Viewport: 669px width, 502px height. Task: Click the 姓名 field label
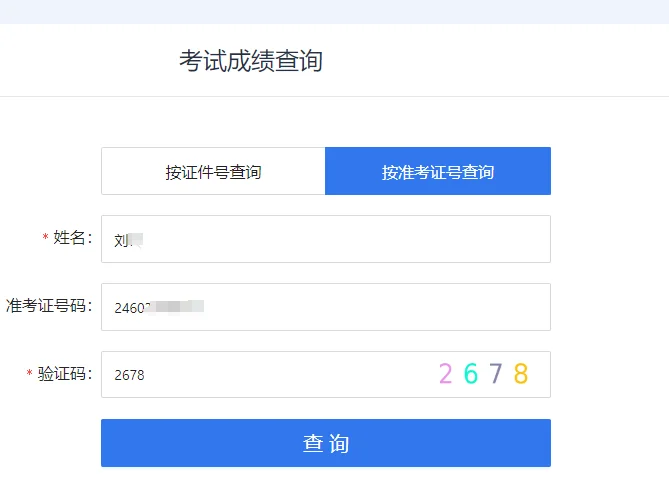tap(73, 238)
